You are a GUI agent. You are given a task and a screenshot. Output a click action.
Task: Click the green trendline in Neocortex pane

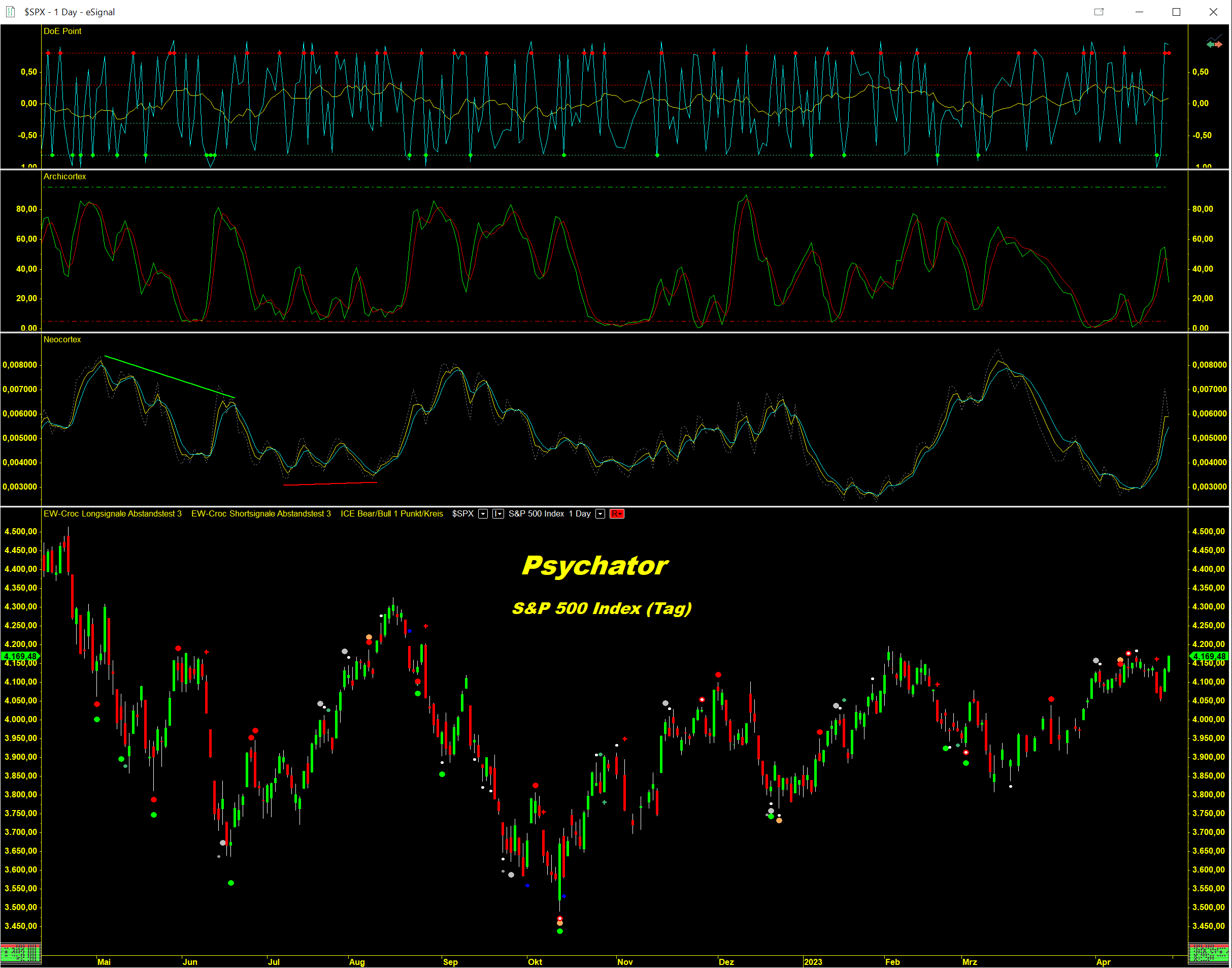coord(170,377)
